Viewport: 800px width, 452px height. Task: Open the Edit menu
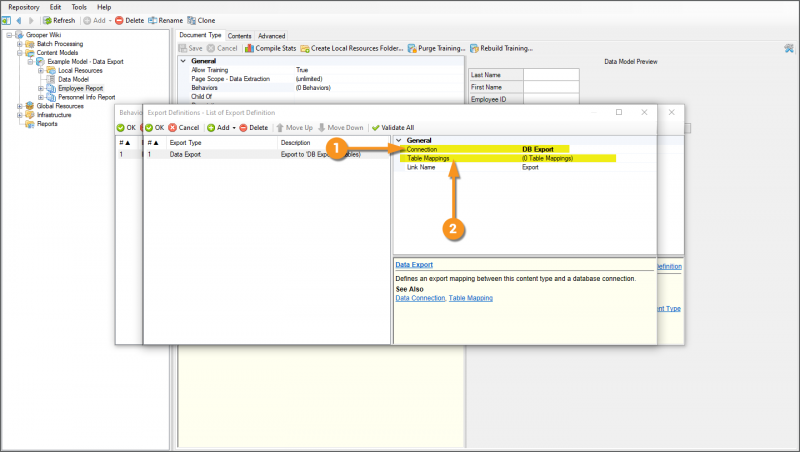coord(56,7)
